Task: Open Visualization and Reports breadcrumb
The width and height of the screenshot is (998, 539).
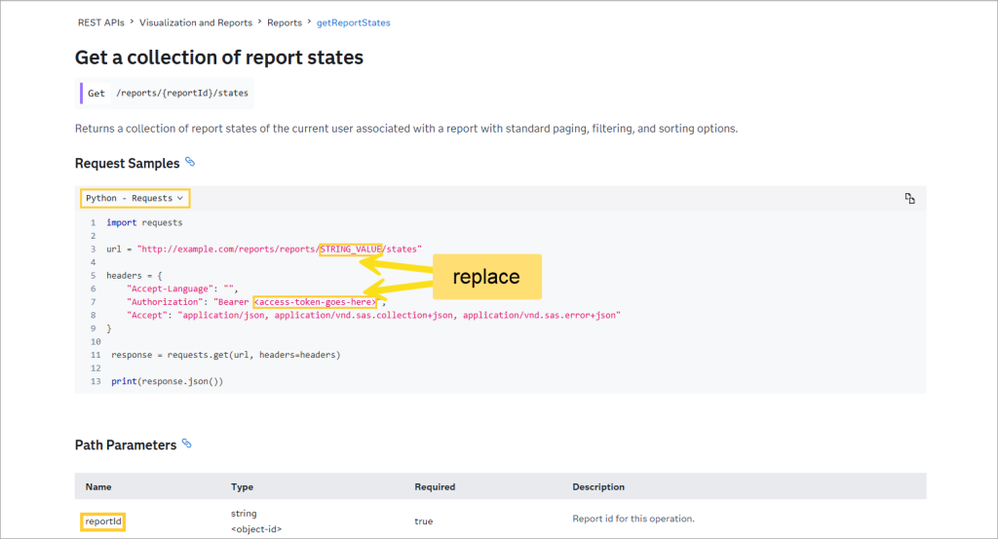Action: coord(195,22)
